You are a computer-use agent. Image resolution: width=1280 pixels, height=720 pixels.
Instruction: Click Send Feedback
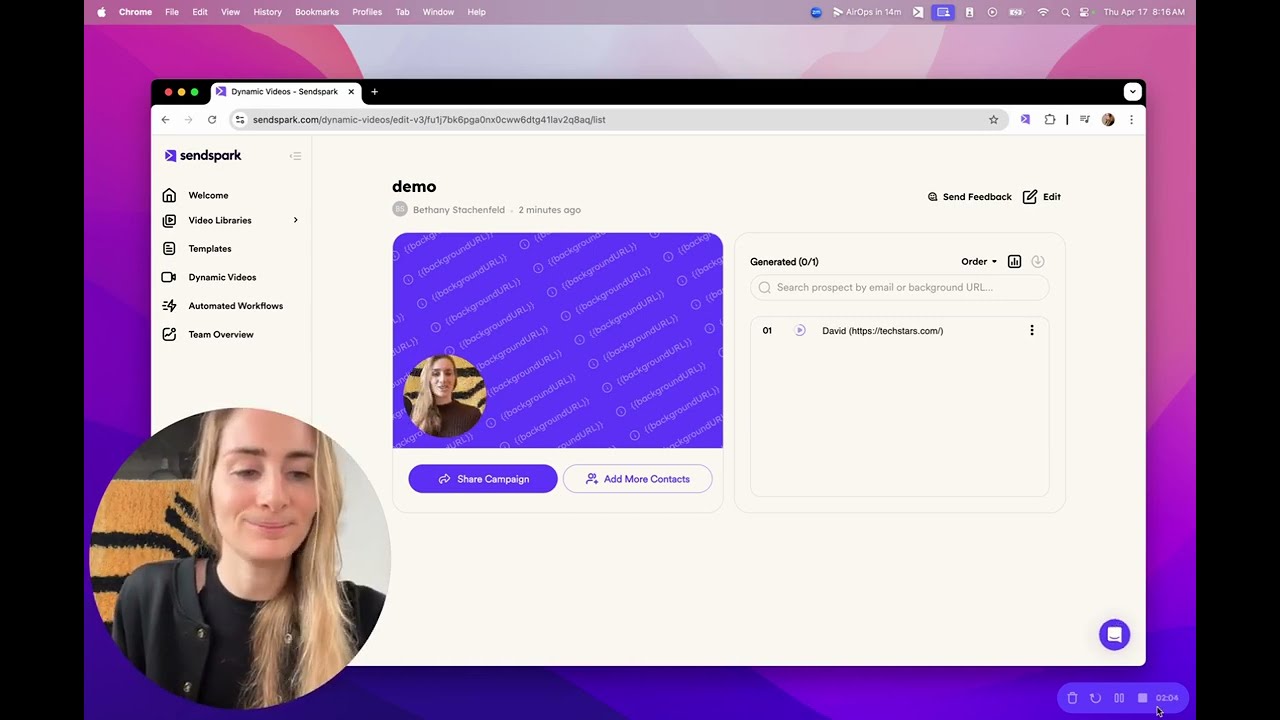pos(969,196)
